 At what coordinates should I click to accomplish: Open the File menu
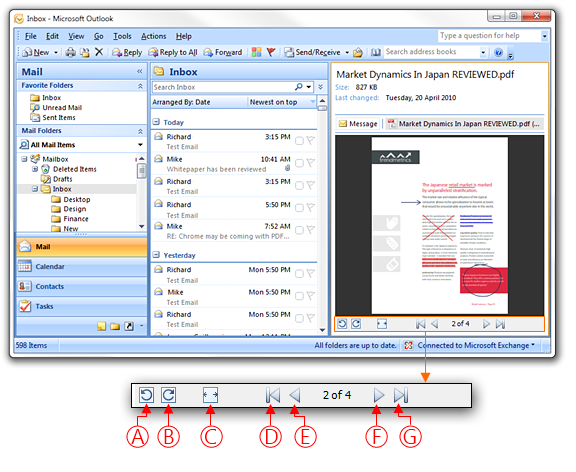tap(30, 36)
